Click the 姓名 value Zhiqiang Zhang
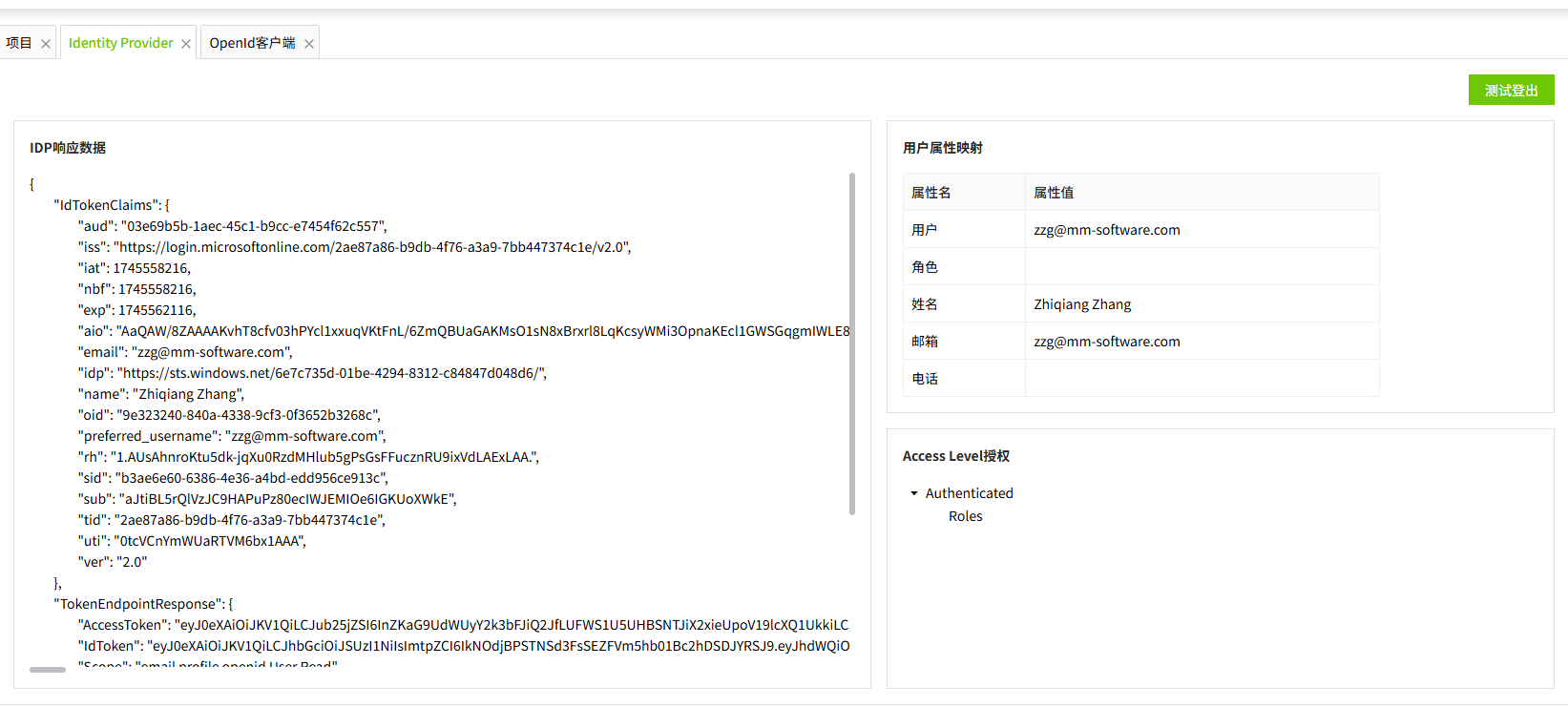 click(x=1082, y=304)
